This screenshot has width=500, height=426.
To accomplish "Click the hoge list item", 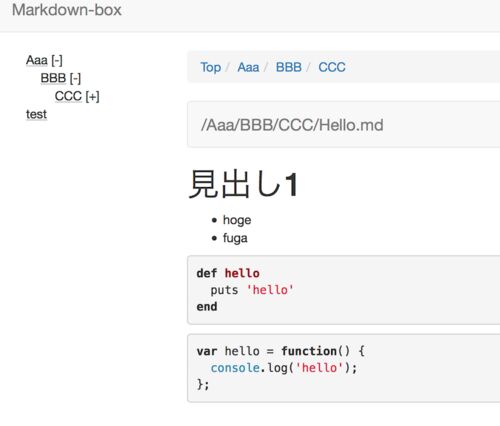I will point(237,220).
